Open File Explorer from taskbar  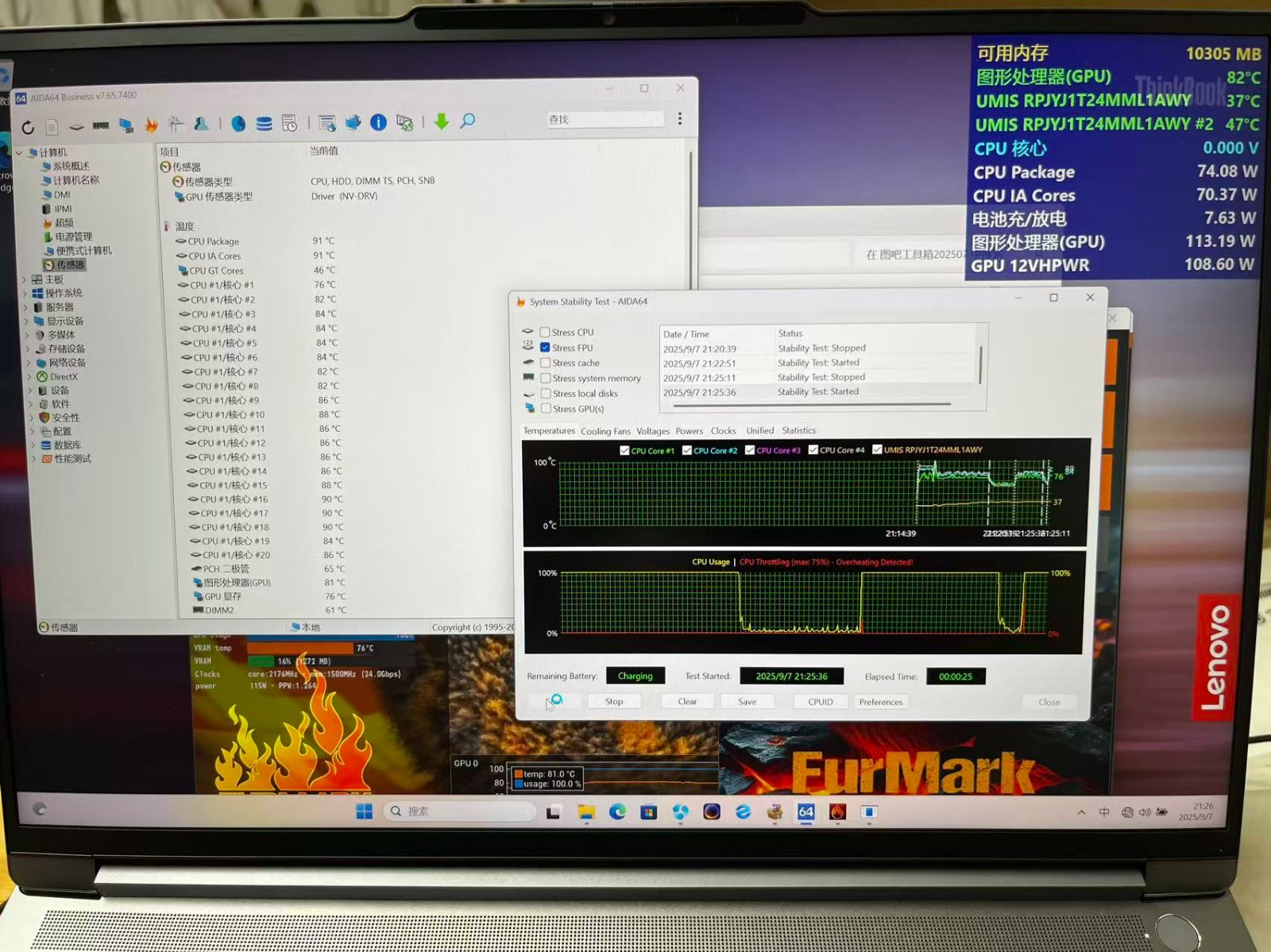[586, 811]
